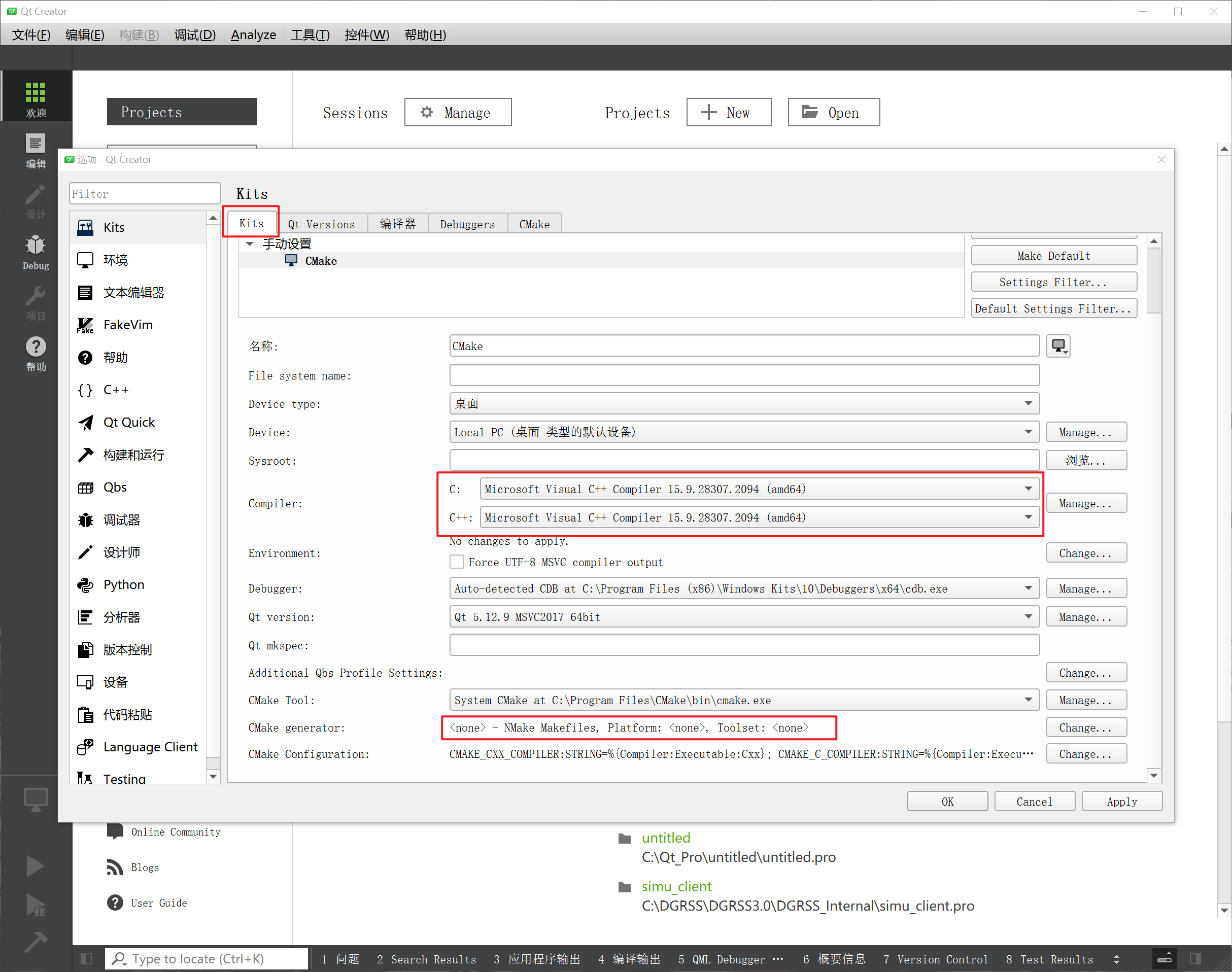The width and height of the screenshot is (1232, 972).
Task: Click the kit icon button beside name field
Action: point(1058,346)
